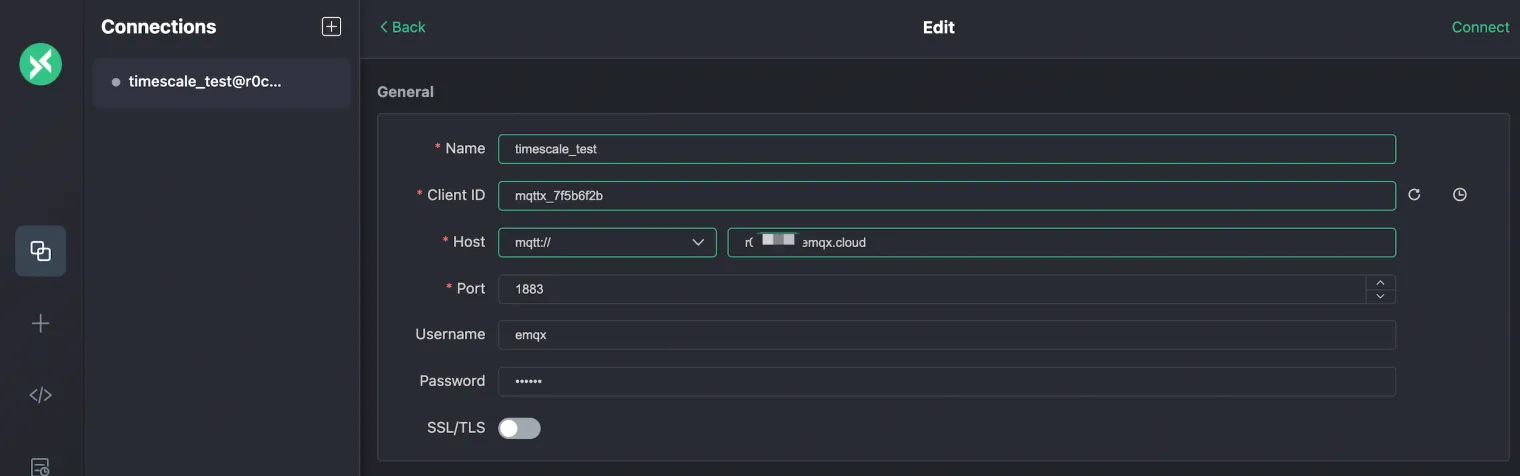The height and width of the screenshot is (476, 1520).
Task: Click into the Name input field
Action: [x=946, y=149]
